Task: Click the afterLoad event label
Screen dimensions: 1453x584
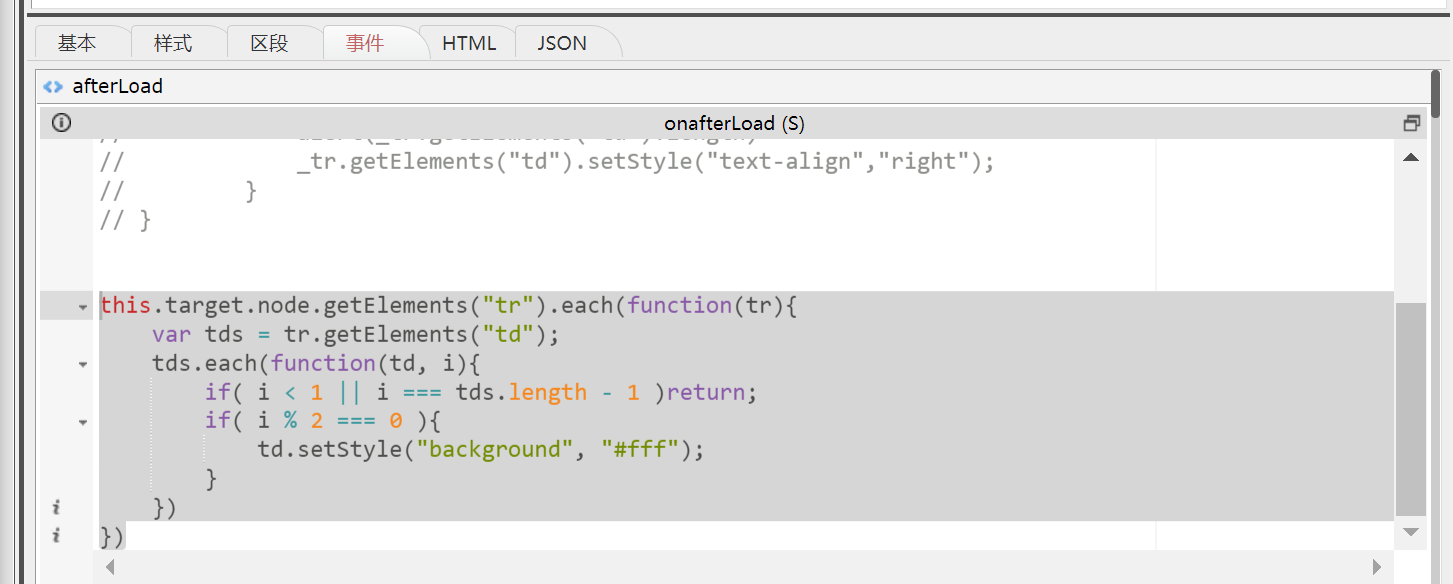Action: [117, 86]
